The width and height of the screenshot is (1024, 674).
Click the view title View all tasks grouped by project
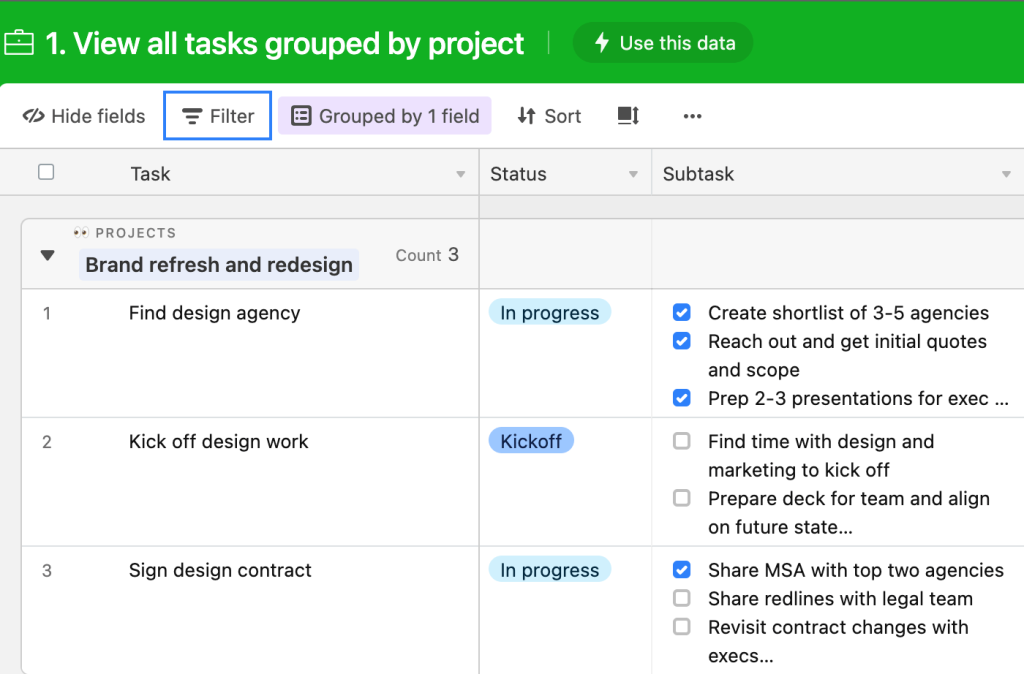pyautogui.click(x=285, y=44)
